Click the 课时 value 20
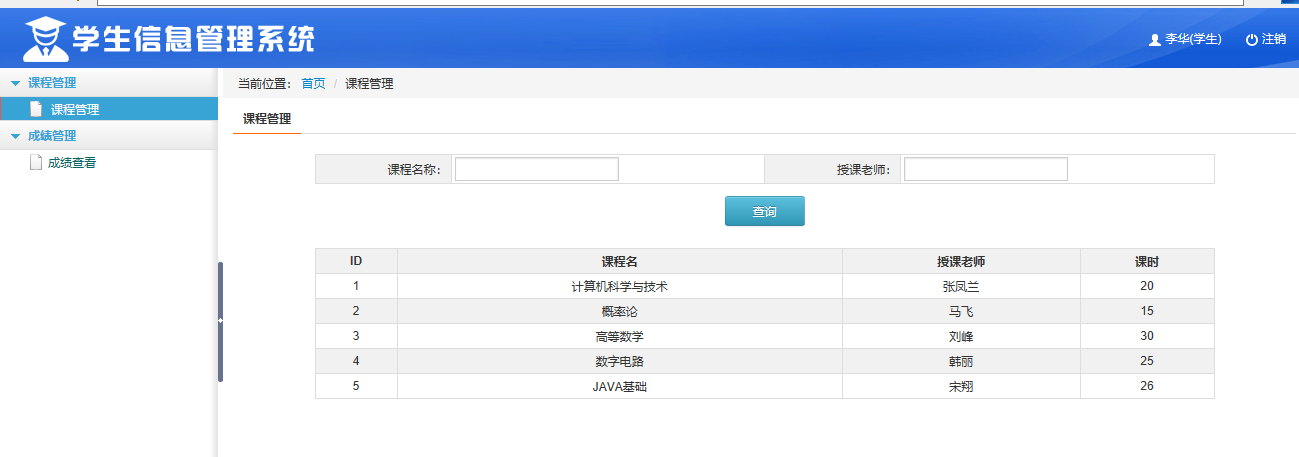 [1147, 286]
